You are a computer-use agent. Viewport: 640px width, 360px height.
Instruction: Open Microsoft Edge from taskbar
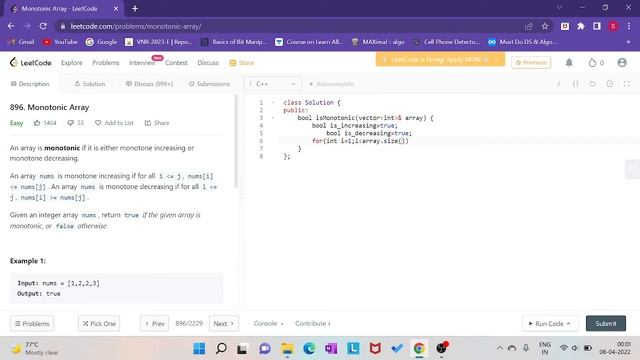tap(309, 349)
